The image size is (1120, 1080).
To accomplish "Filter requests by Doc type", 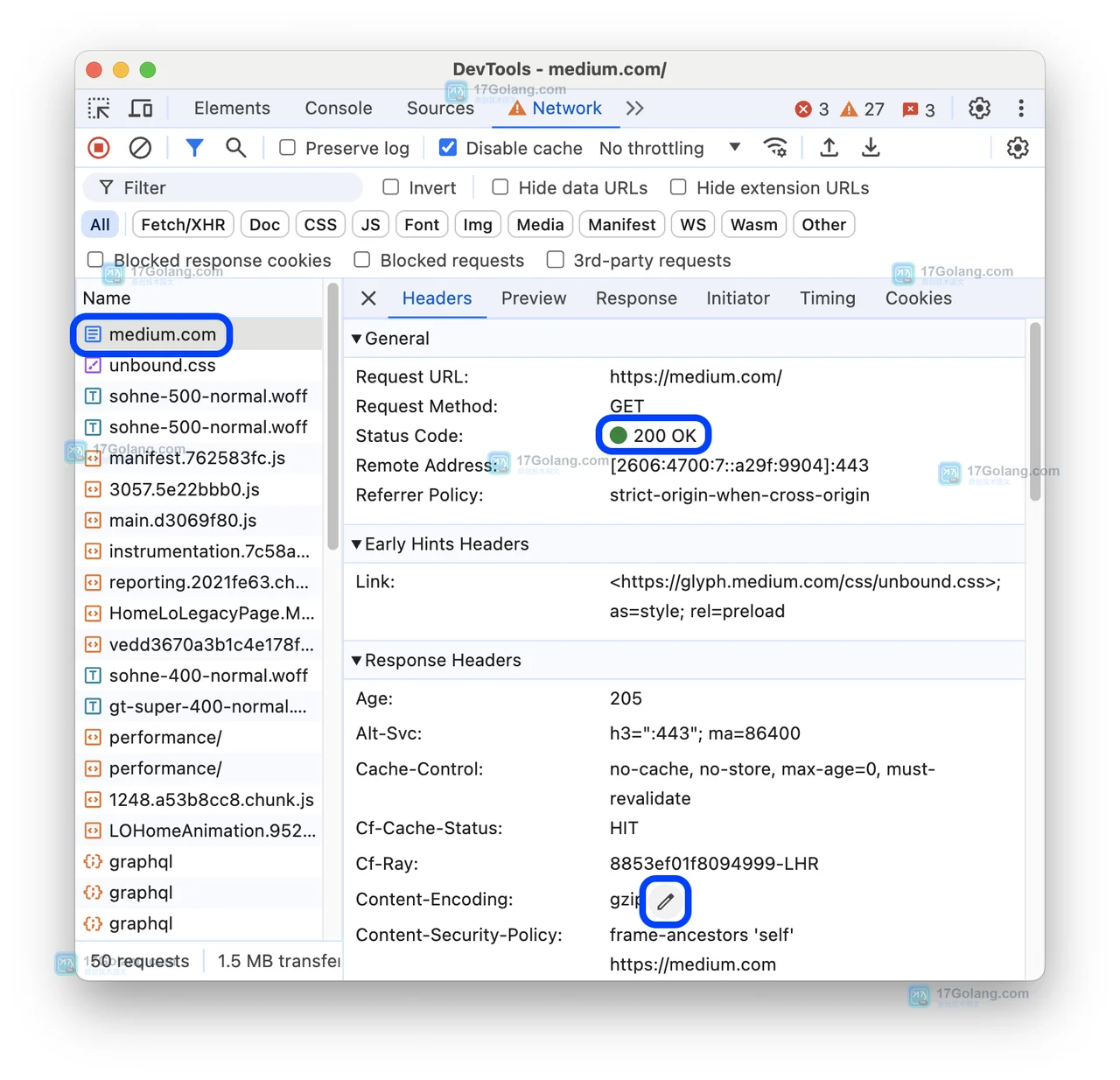I will point(264,225).
